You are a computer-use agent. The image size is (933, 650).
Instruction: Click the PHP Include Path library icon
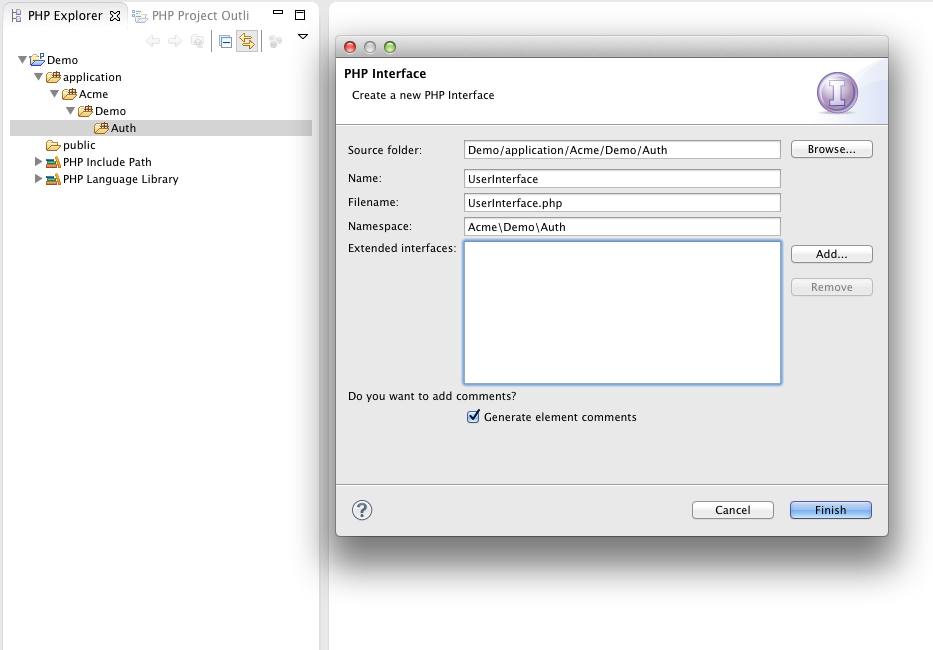pyautogui.click(x=54, y=162)
